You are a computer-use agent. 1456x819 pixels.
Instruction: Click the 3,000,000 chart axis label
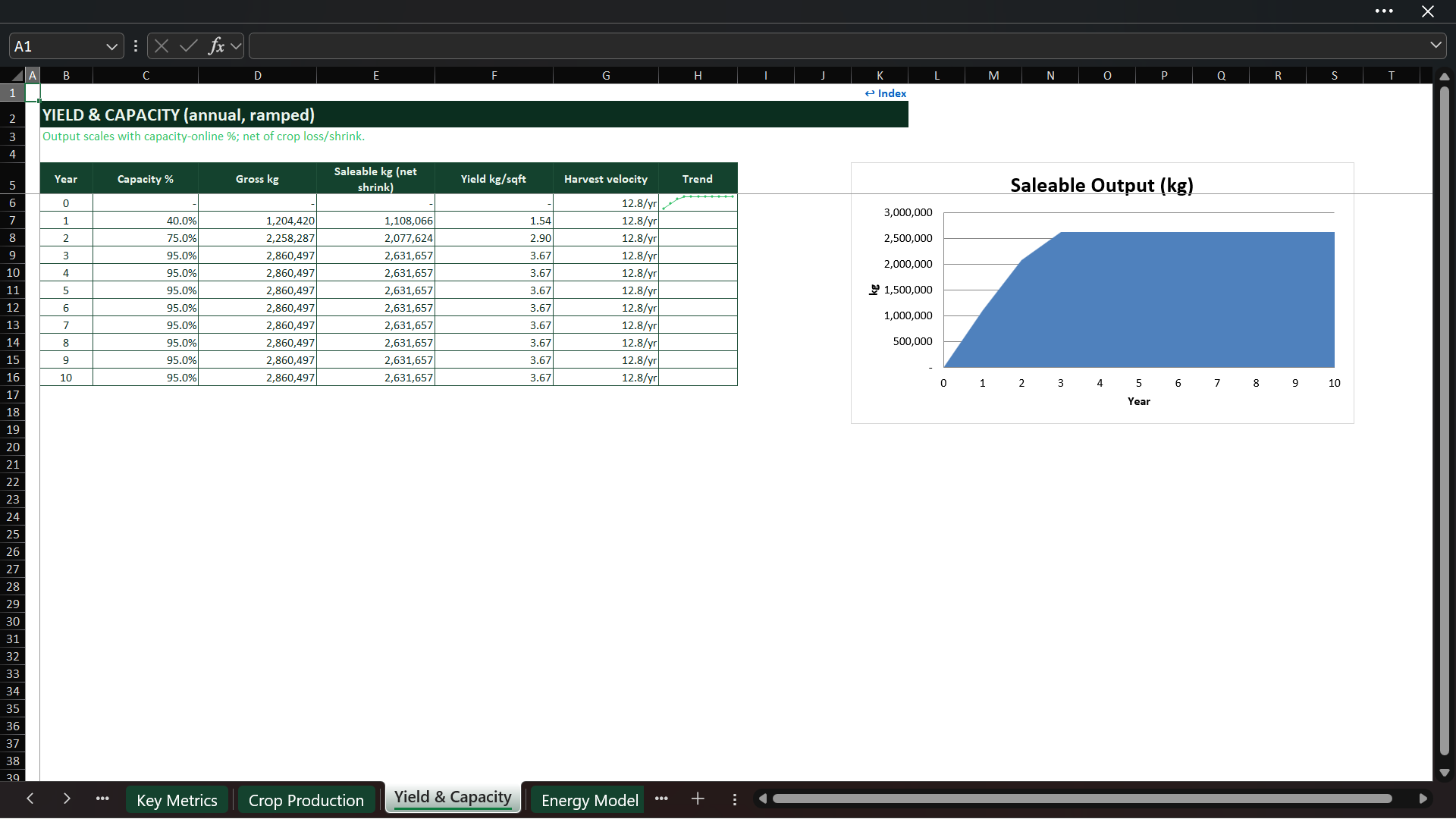(x=908, y=212)
